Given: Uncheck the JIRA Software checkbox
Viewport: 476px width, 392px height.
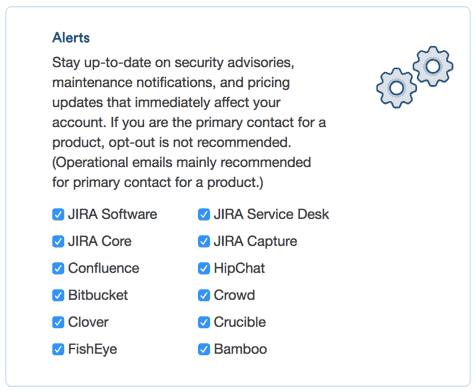Looking at the screenshot, I should tap(58, 214).
